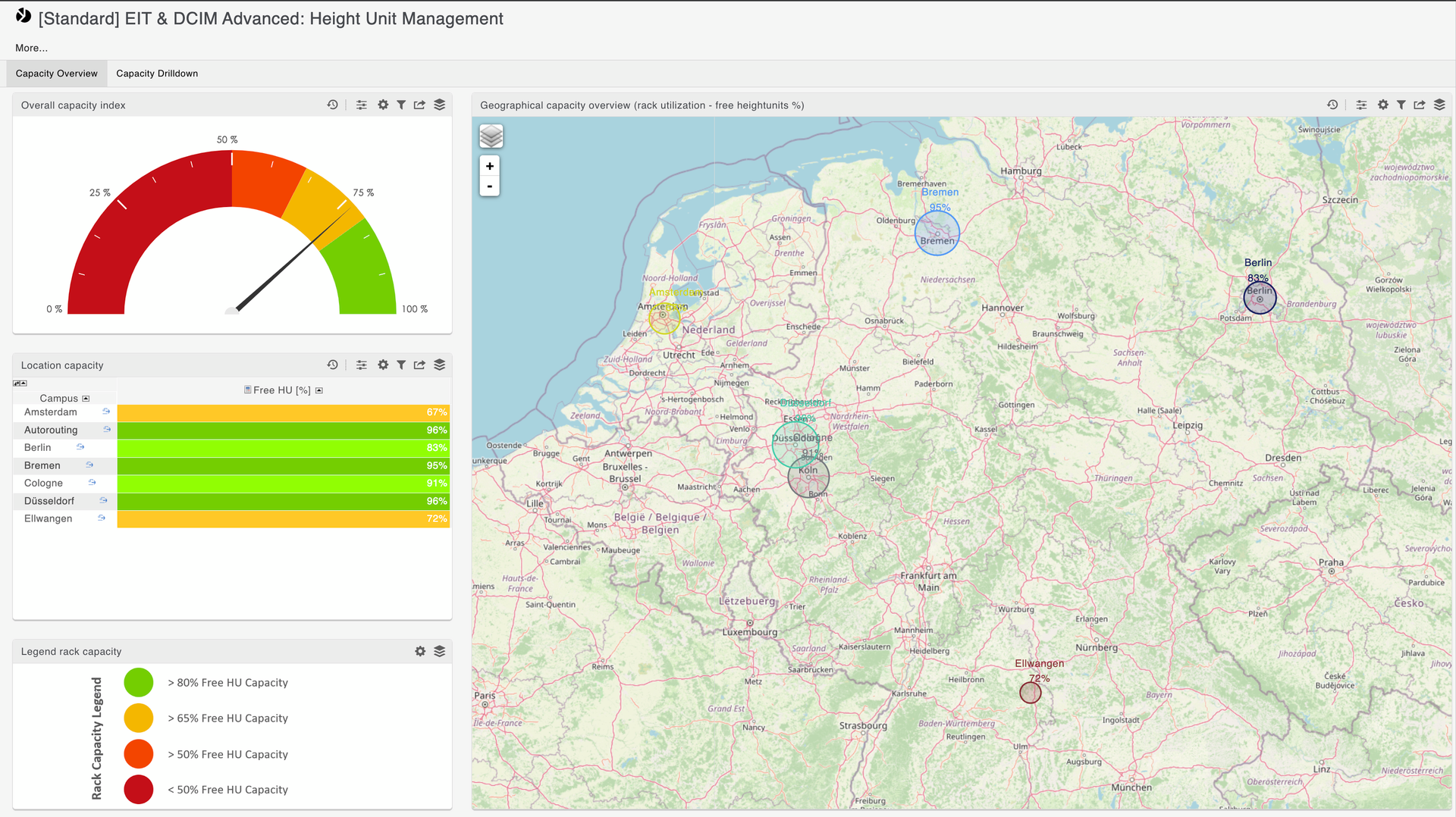1456x817 pixels.
Task: Click layers icon in Legend rack capacity panel
Action: click(x=439, y=651)
